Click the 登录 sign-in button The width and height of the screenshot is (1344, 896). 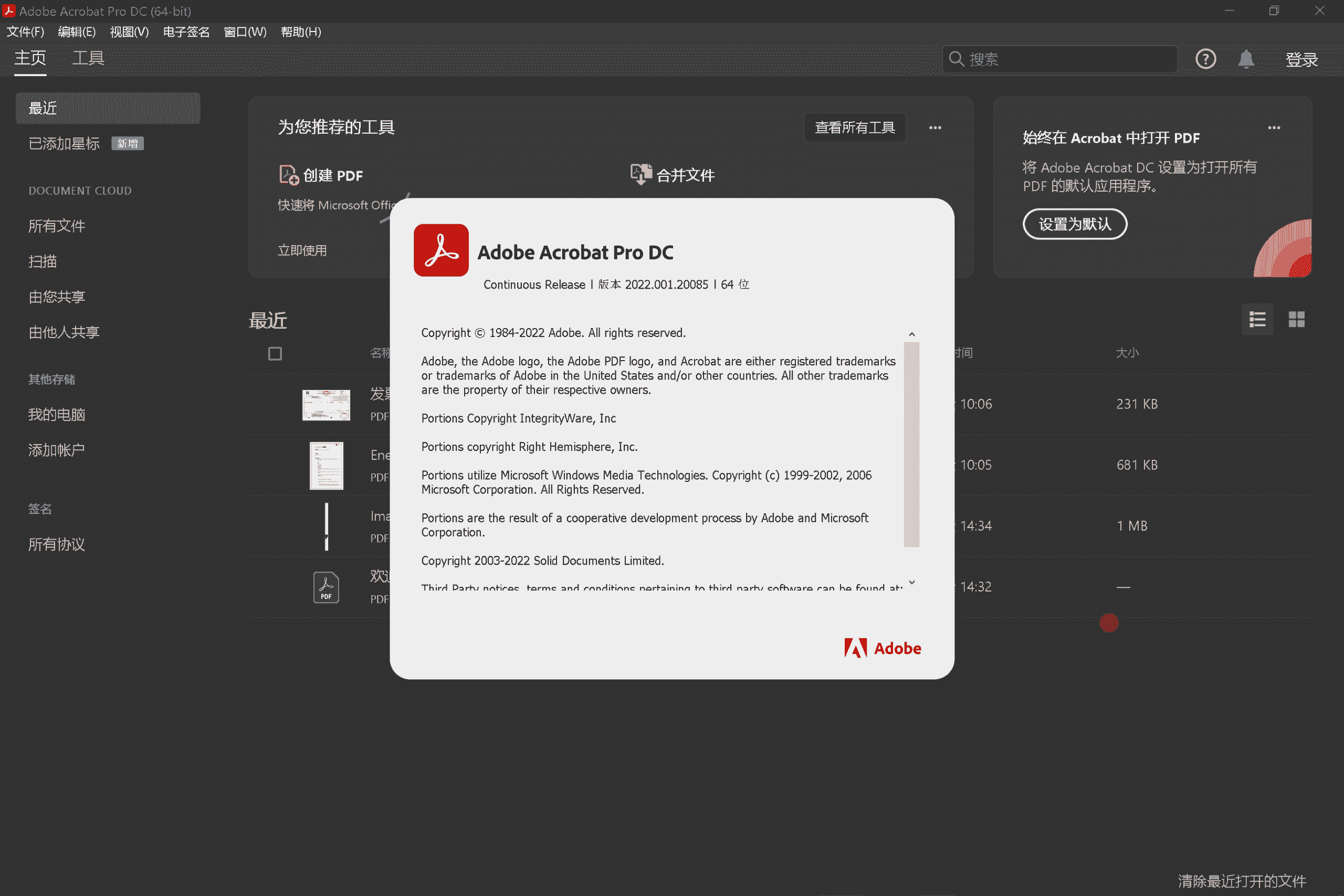(1301, 59)
